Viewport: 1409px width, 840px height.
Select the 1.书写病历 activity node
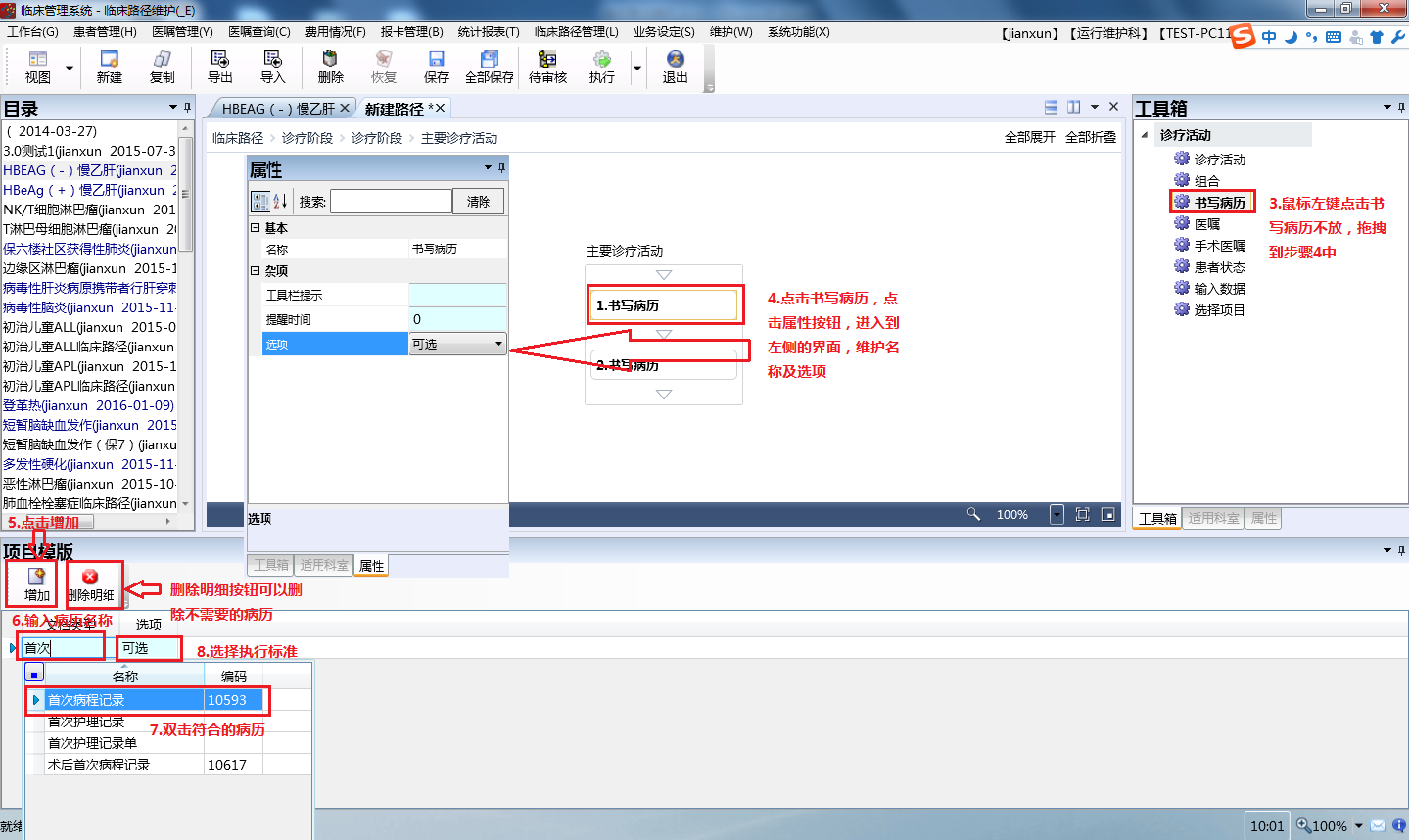[663, 305]
